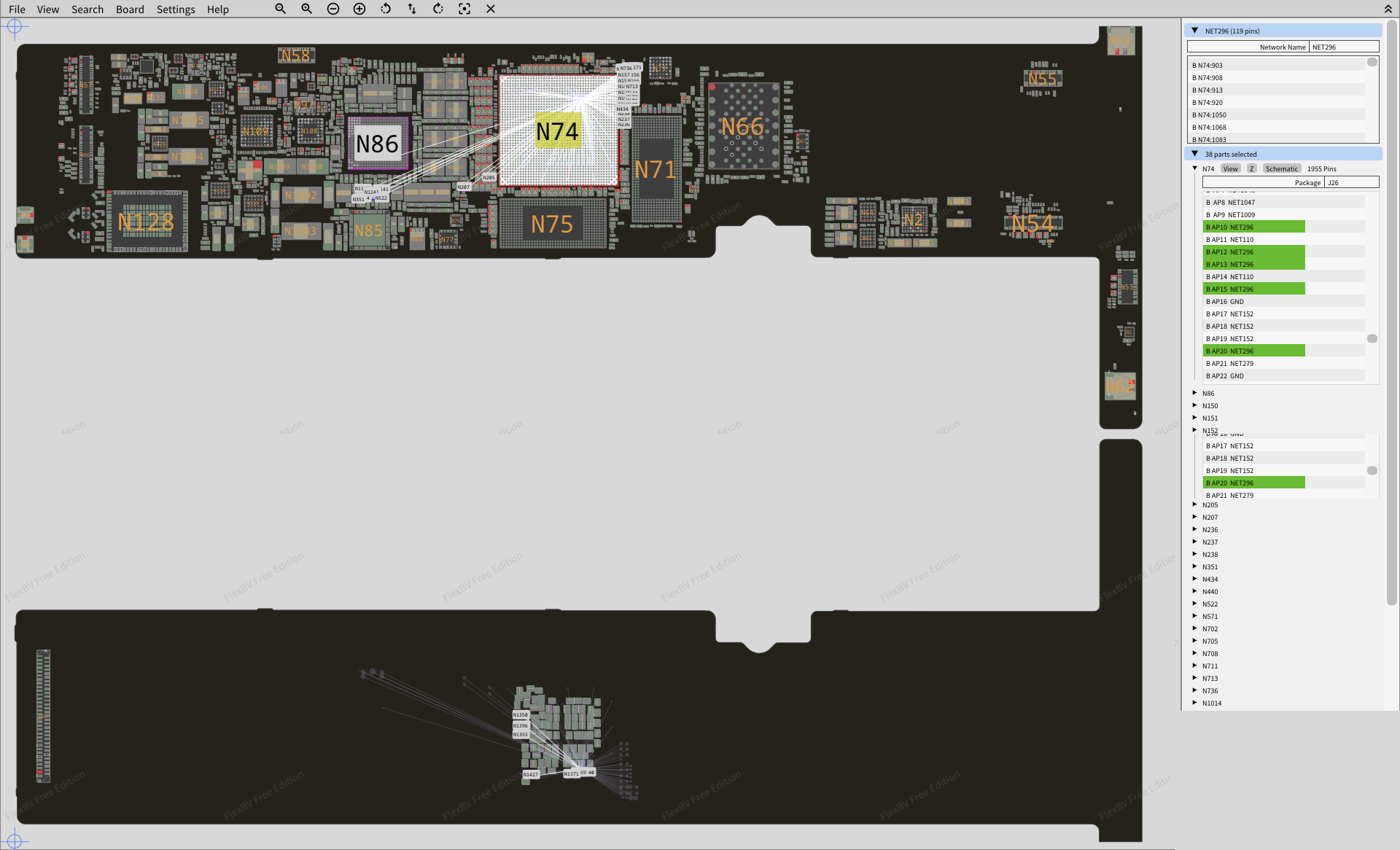
Task: Click the View button for N74
Action: point(1231,168)
